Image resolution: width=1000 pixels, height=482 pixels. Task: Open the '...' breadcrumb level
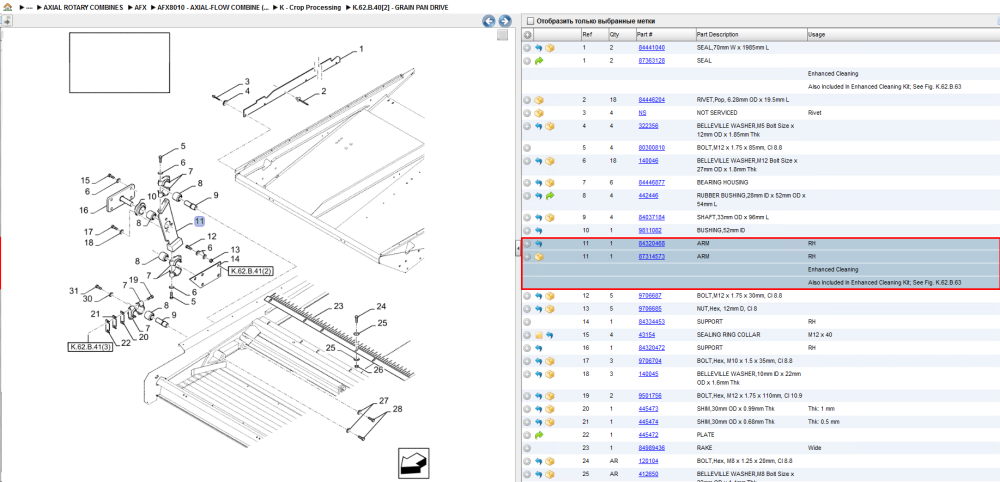[x=29, y=8]
